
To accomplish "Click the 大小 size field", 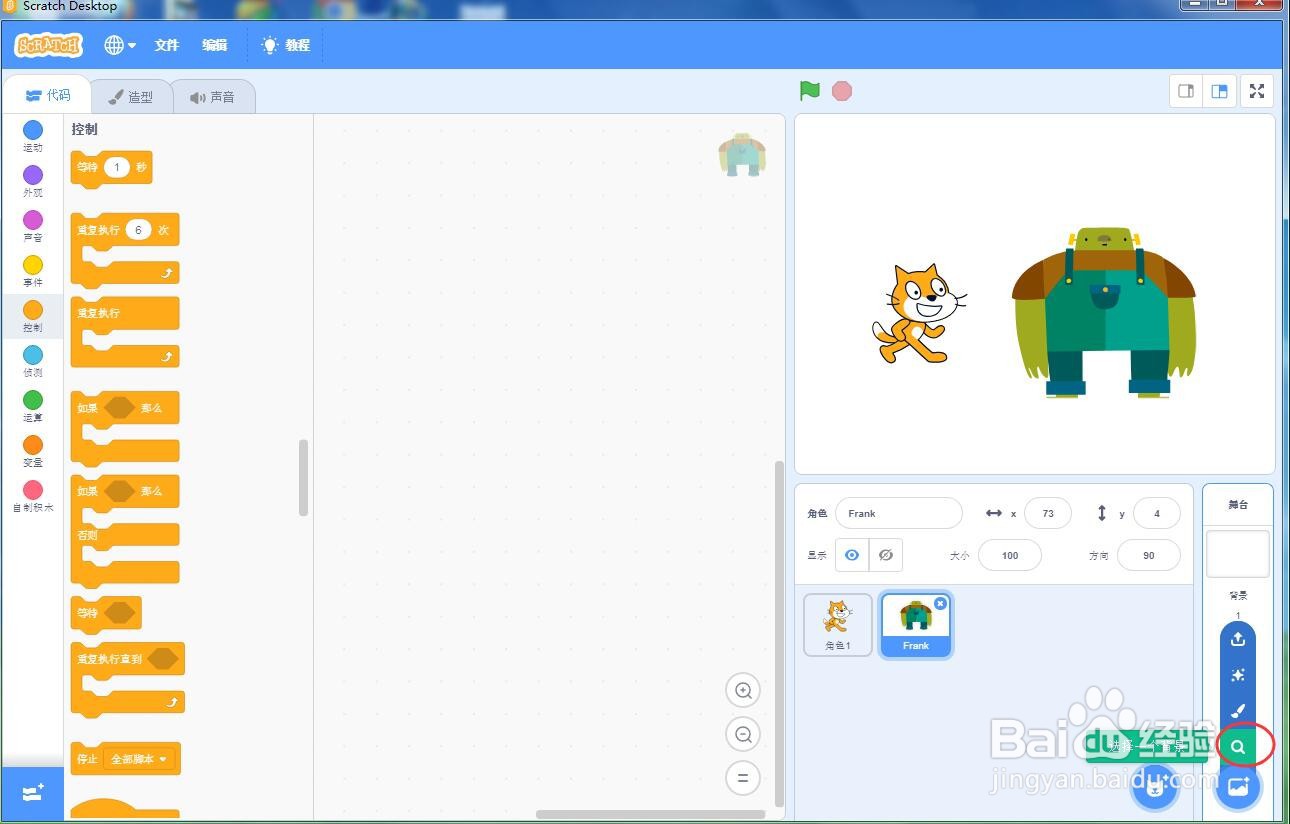I will coord(1010,555).
